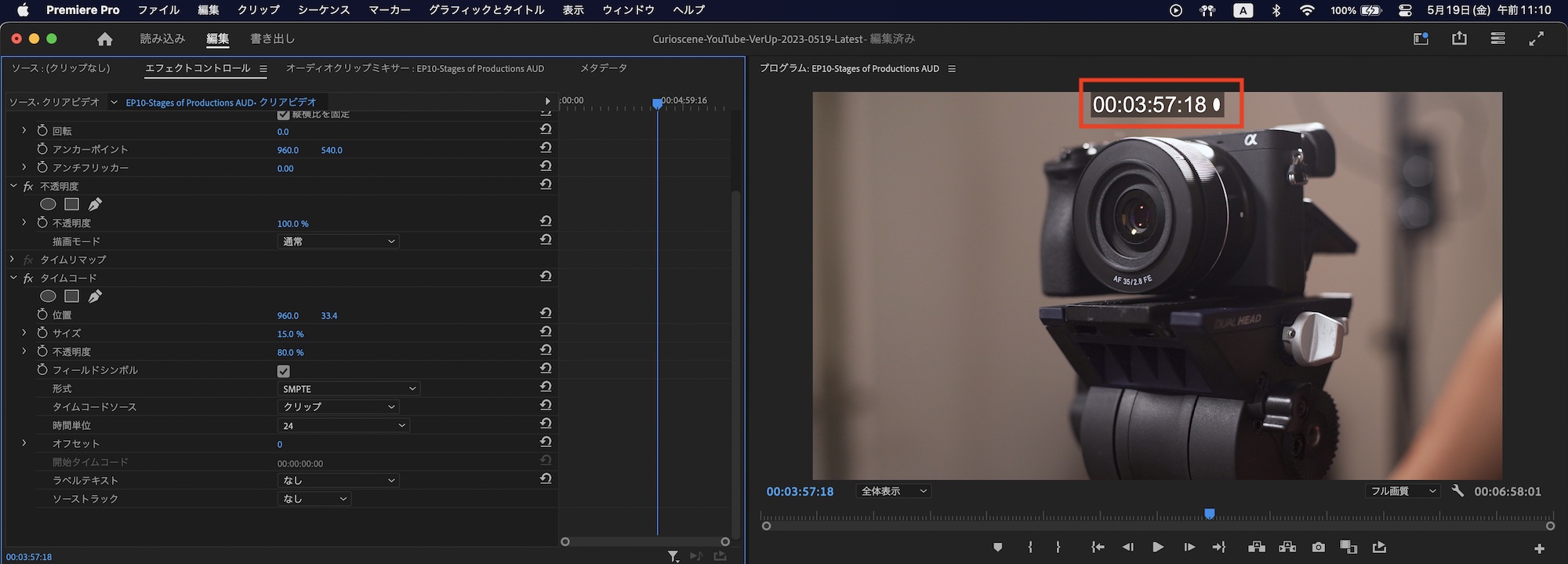Toggle animation stopwatch for アンカーポイント
Viewport: 1568px width, 564px height.
pos(42,149)
